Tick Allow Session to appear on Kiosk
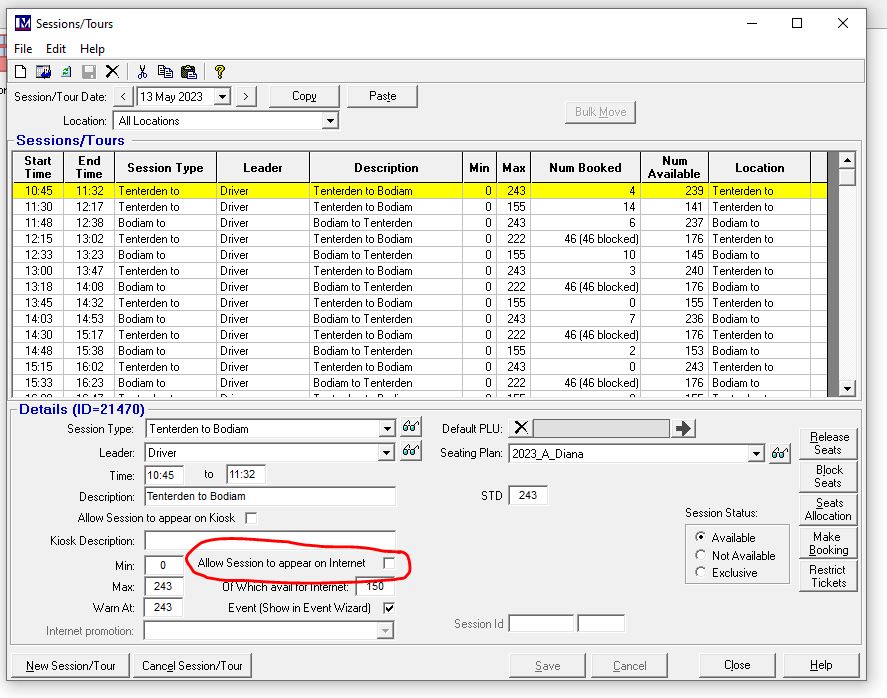The height and width of the screenshot is (698, 887). [x=251, y=518]
